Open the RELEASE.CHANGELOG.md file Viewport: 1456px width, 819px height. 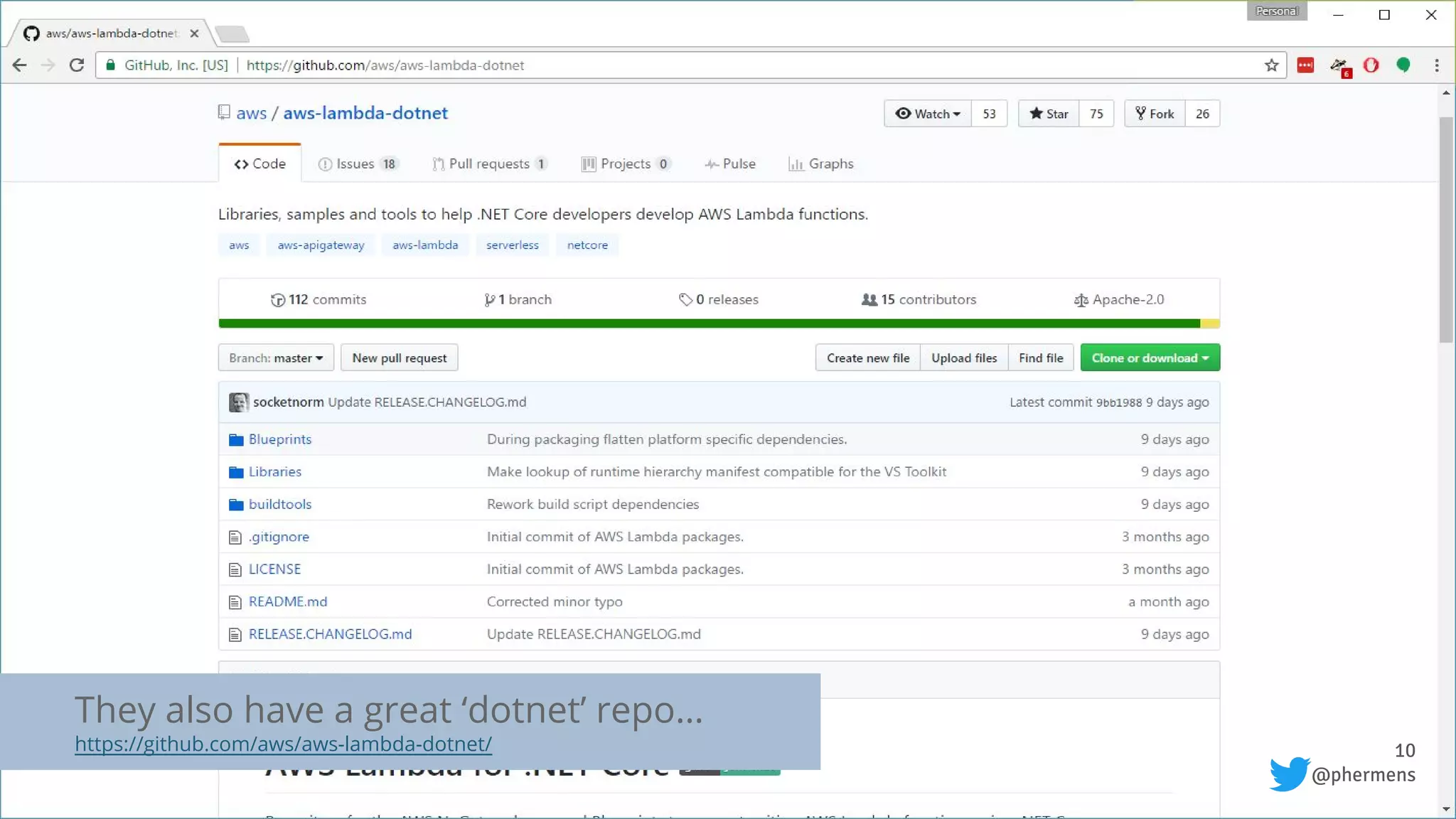[330, 634]
